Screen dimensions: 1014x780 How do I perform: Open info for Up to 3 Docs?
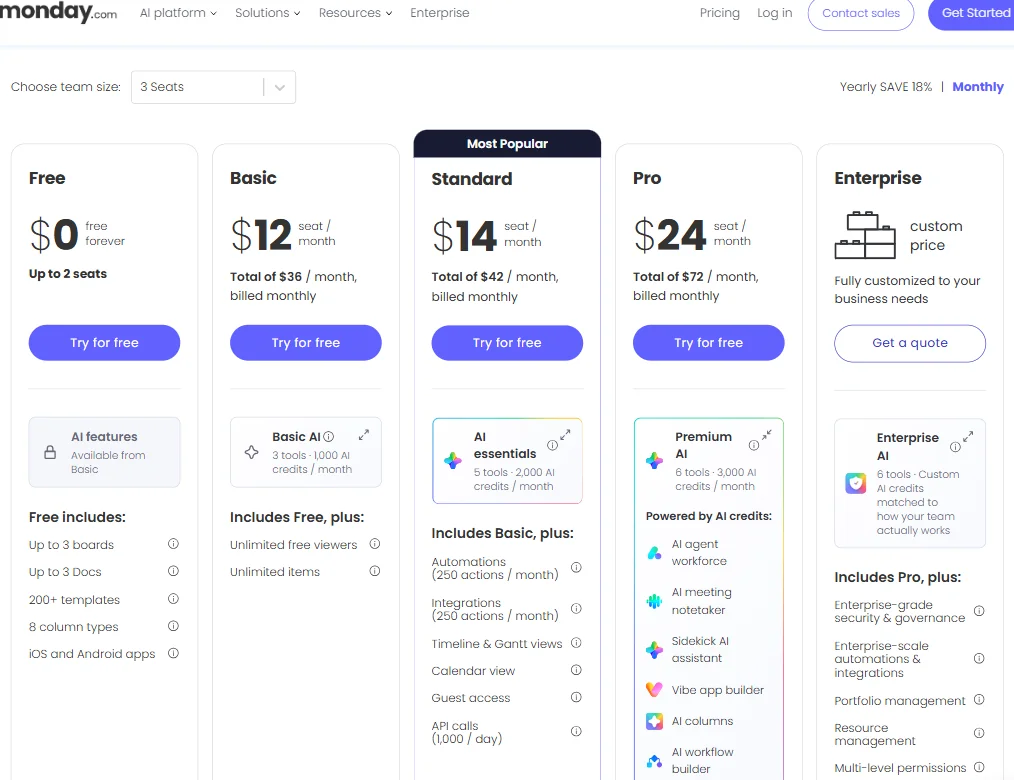173,571
